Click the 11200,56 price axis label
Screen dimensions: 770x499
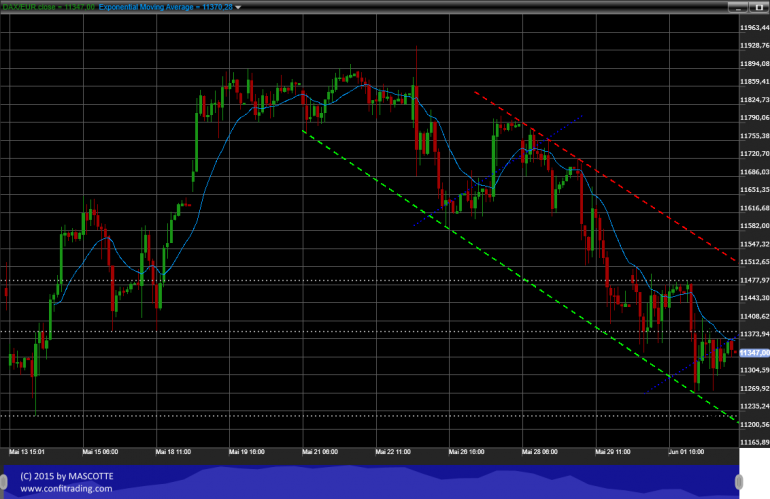coord(755,424)
